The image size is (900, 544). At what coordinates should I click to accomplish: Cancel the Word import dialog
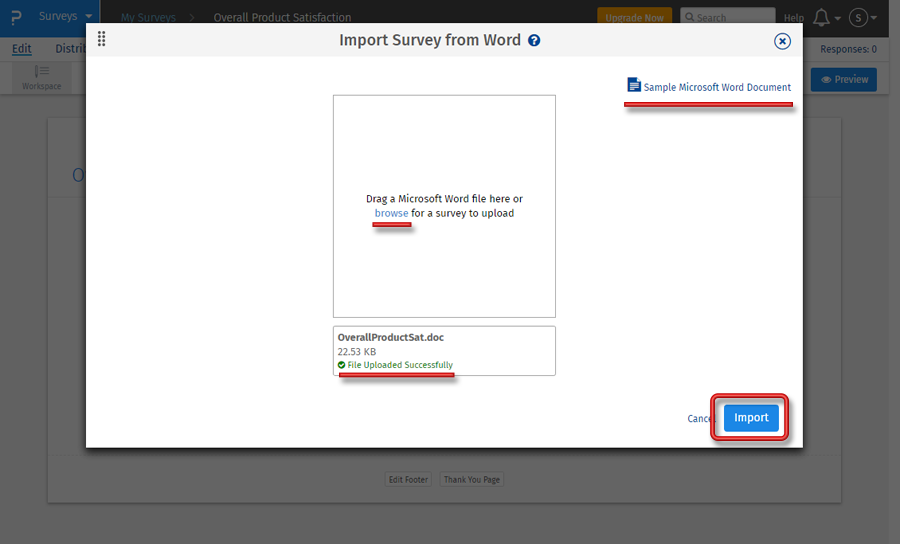pyautogui.click(x=699, y=418)
